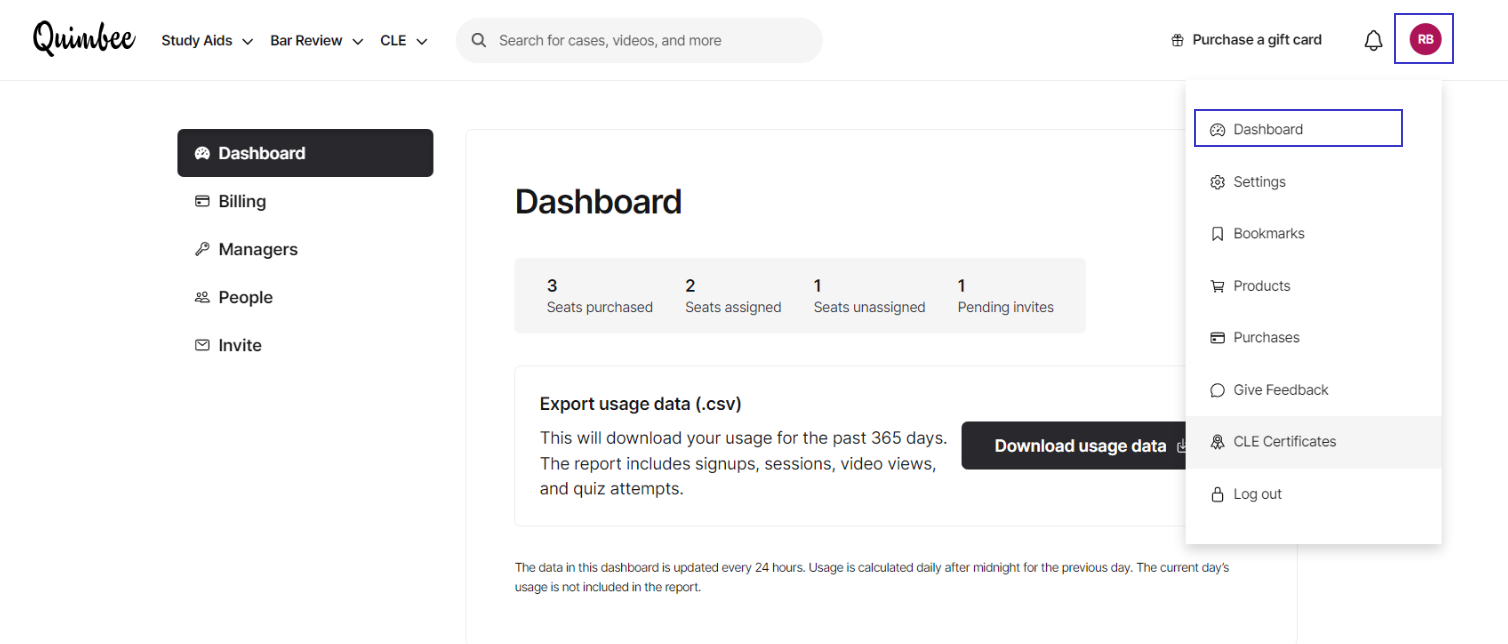Click the Export usage data (.csv) heading
This screenshot has width=1508, height=644.
coord(640,404)
